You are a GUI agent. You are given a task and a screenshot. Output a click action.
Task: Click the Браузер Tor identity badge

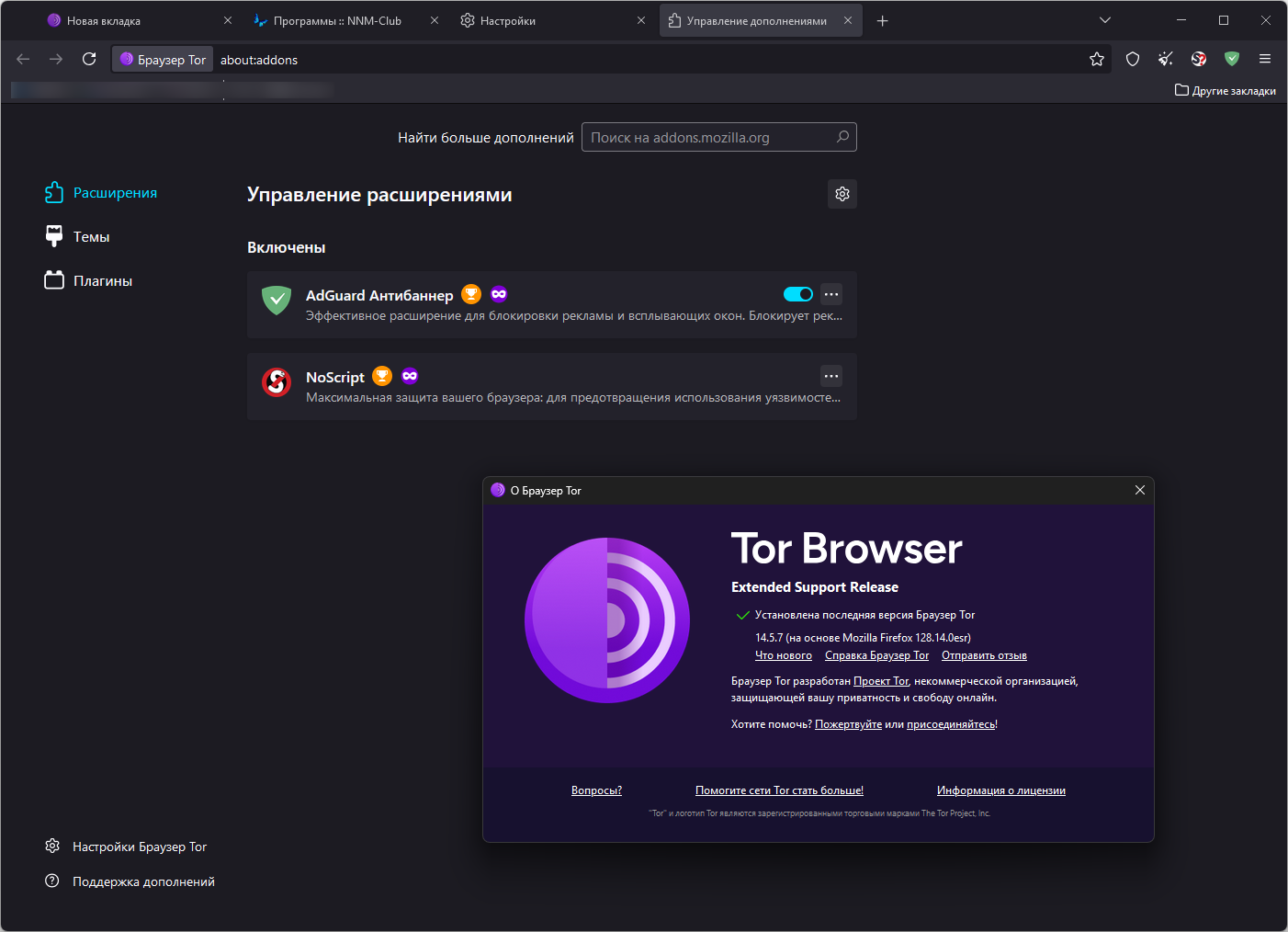click(163, 60)
